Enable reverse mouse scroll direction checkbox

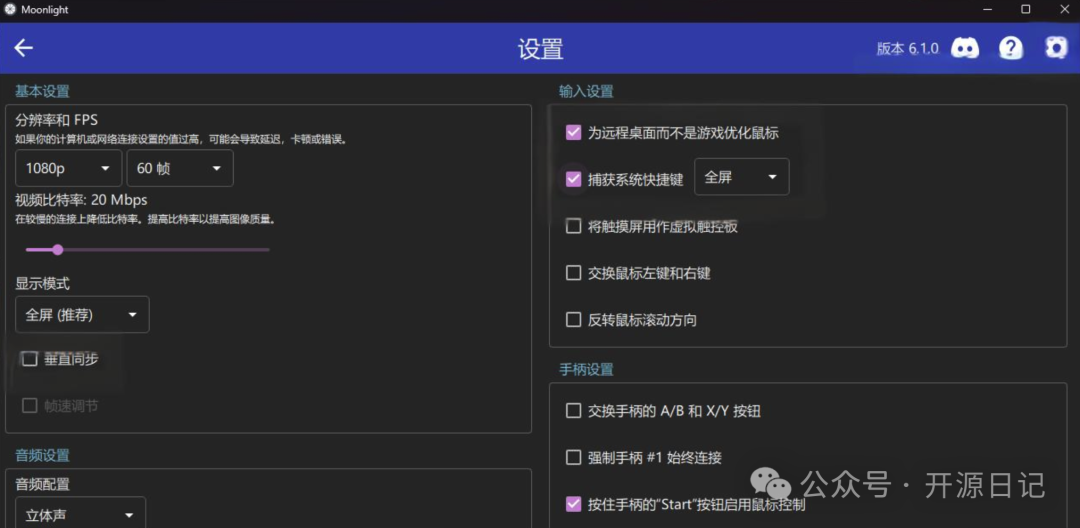point(573,320)
